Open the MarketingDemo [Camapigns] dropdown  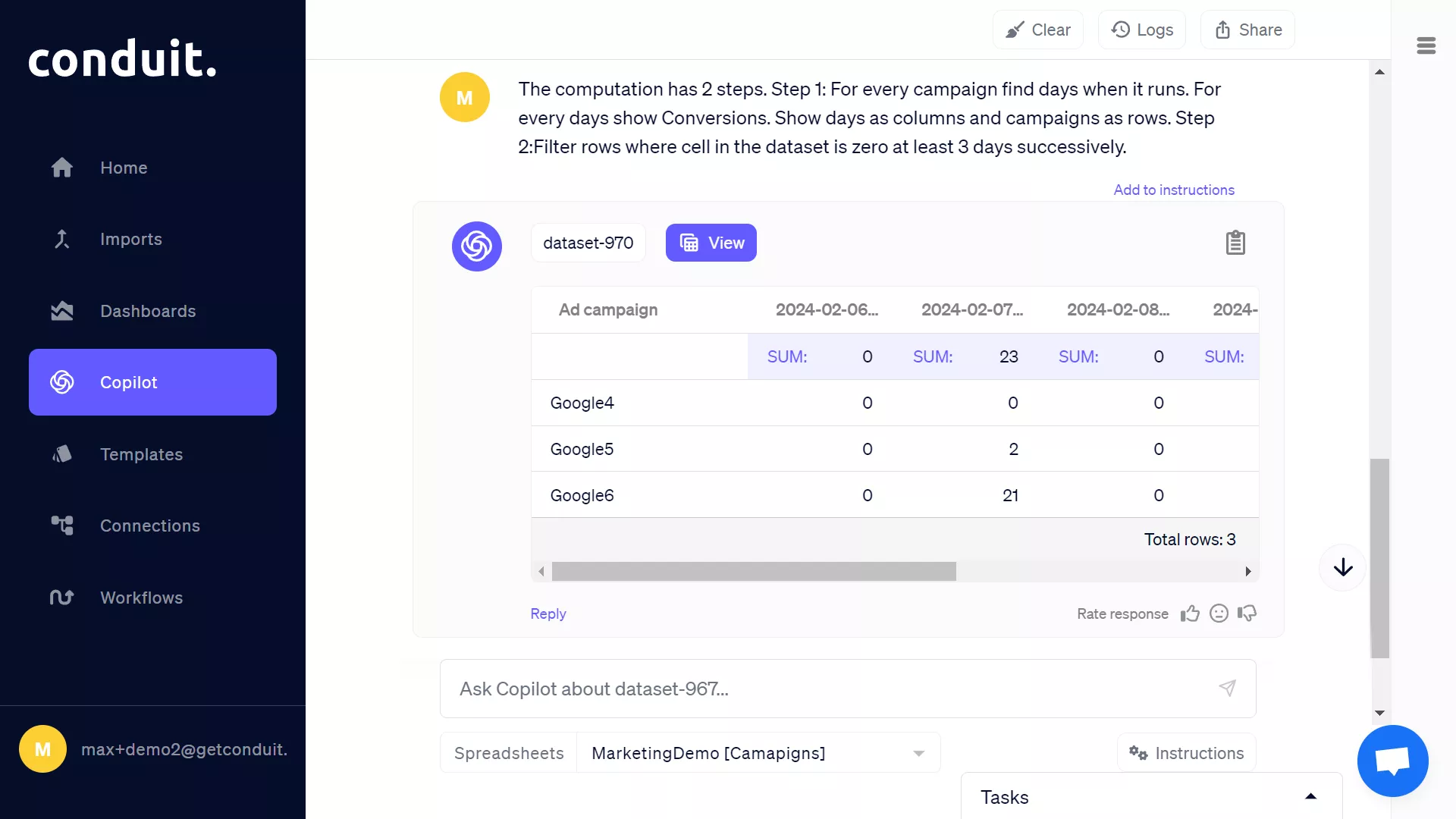[758, 753]
